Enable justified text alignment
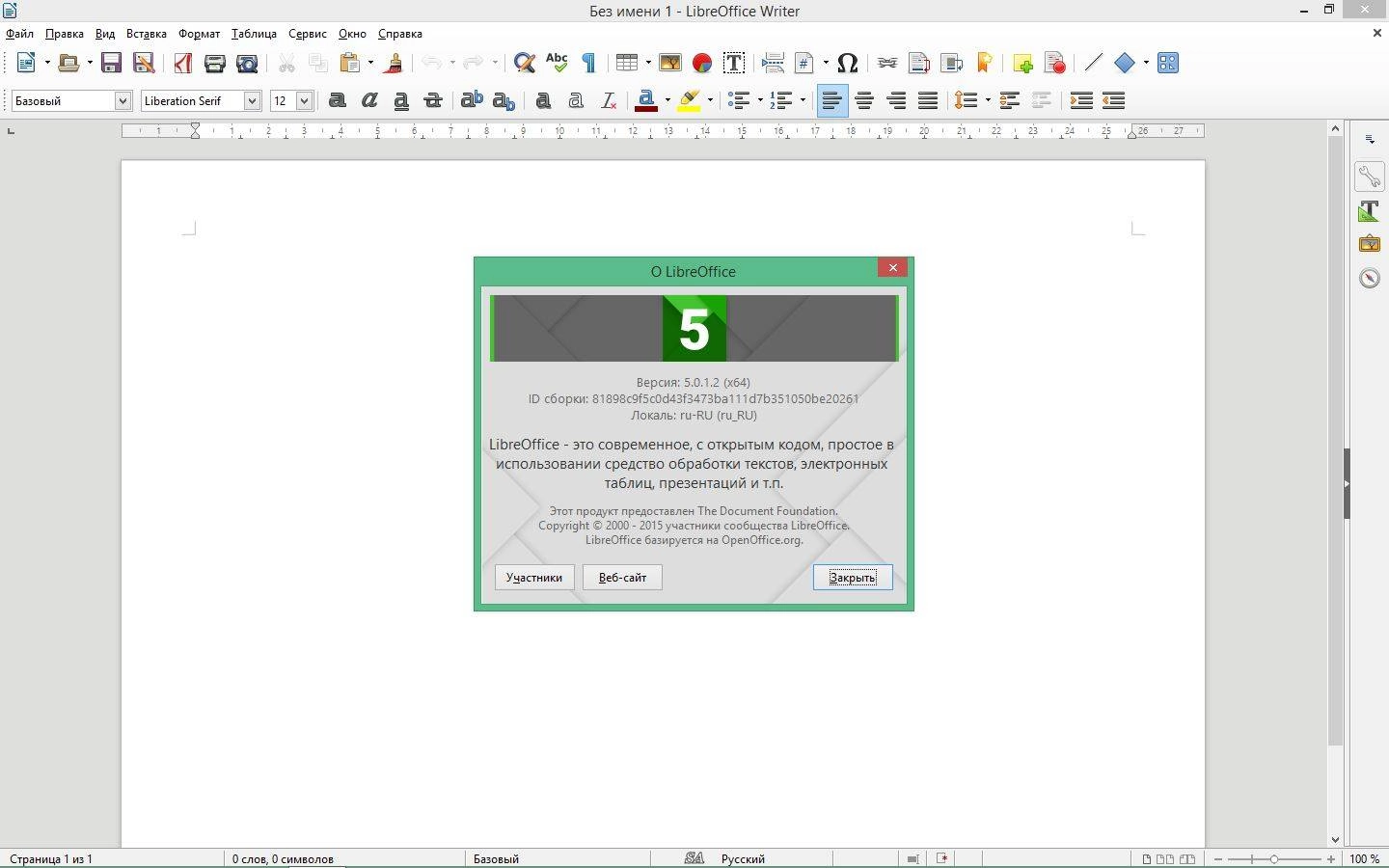This screenshot has height=868, width=1389. click(928, 100)
